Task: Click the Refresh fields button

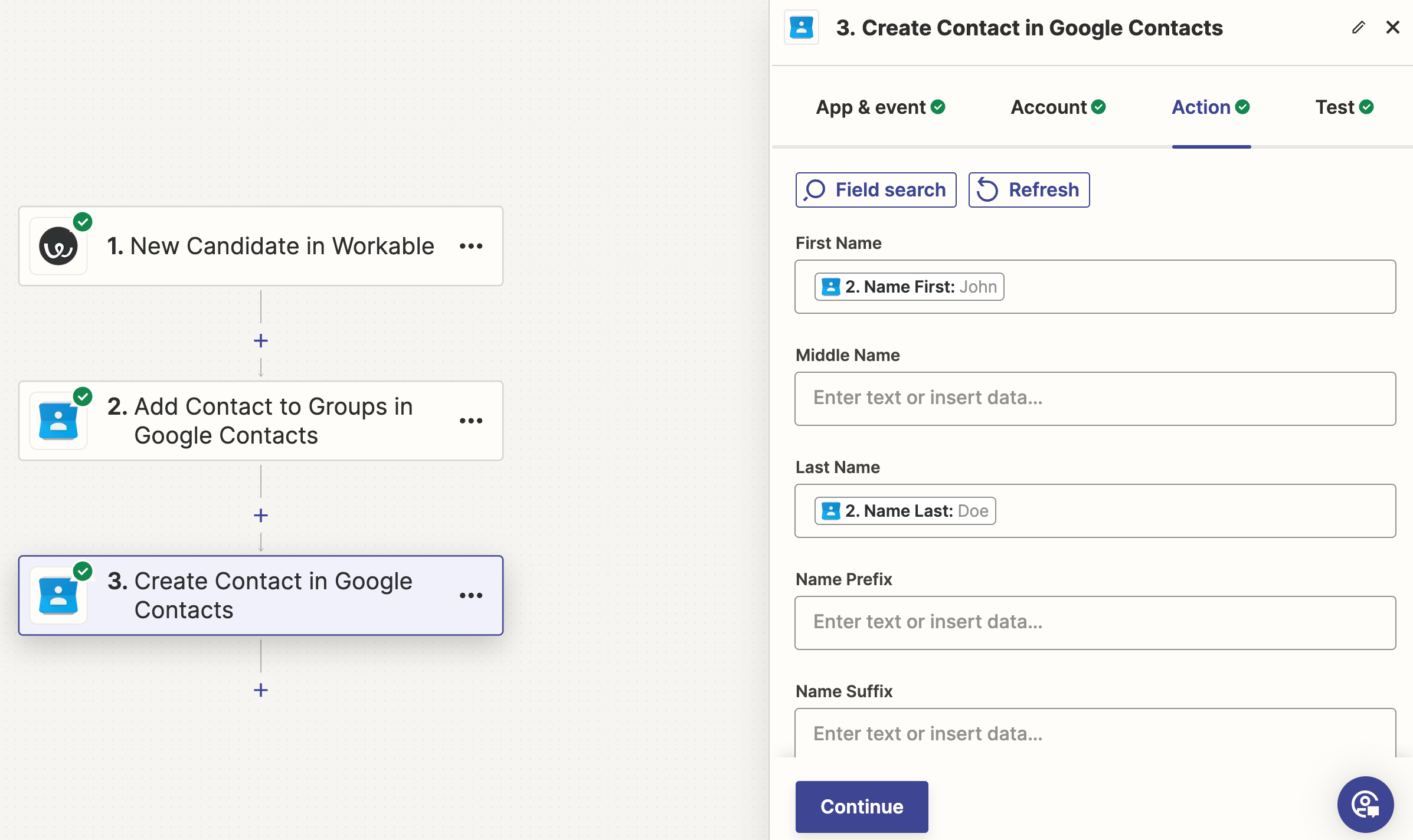Action: pos(1029,190)
